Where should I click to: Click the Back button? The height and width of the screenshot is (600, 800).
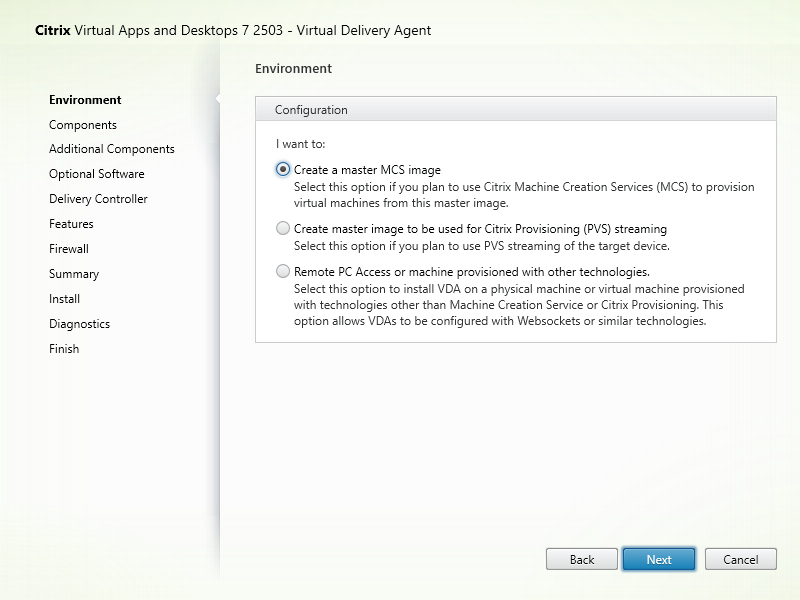click(x=582, y=559)
